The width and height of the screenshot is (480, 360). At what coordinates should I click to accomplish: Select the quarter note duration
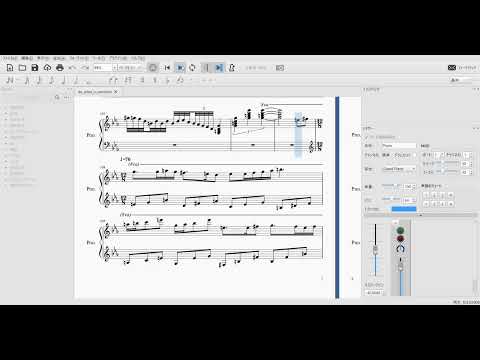point(64,80)
